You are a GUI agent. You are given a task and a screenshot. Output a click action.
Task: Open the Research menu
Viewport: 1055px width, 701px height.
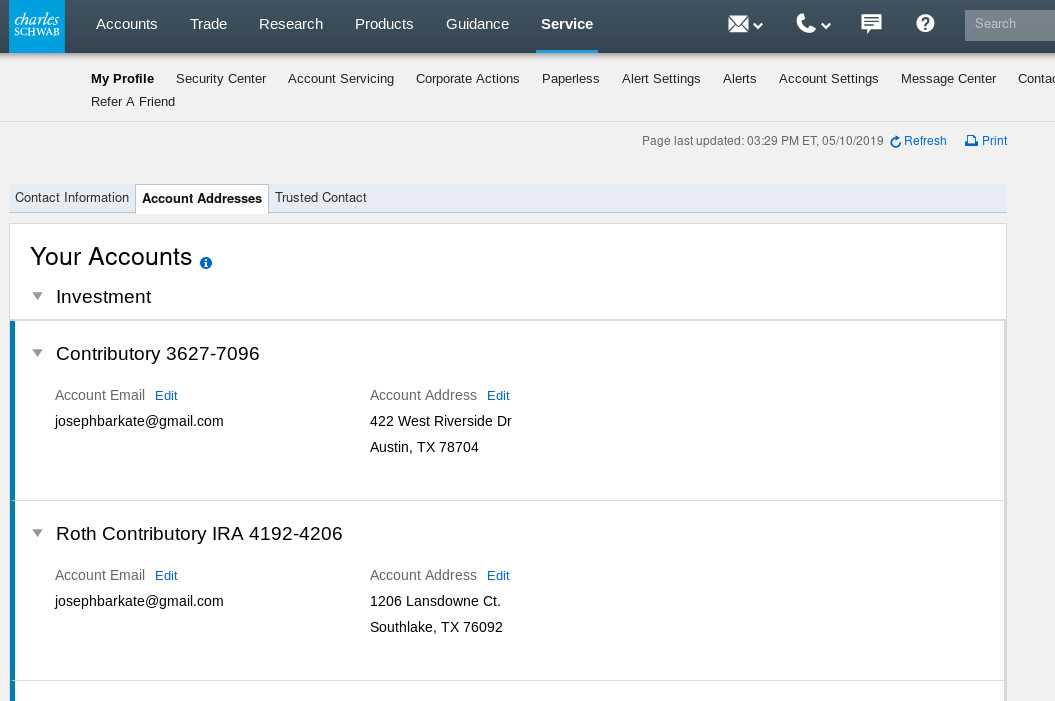291,24
